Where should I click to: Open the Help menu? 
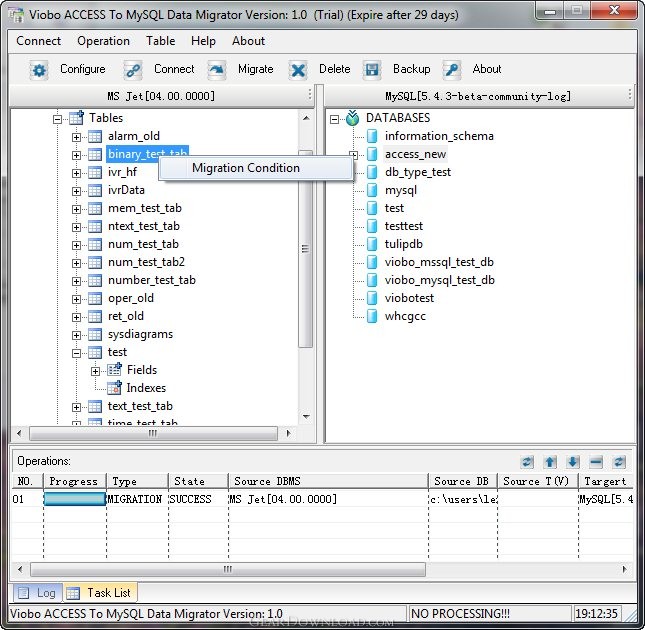203,41
